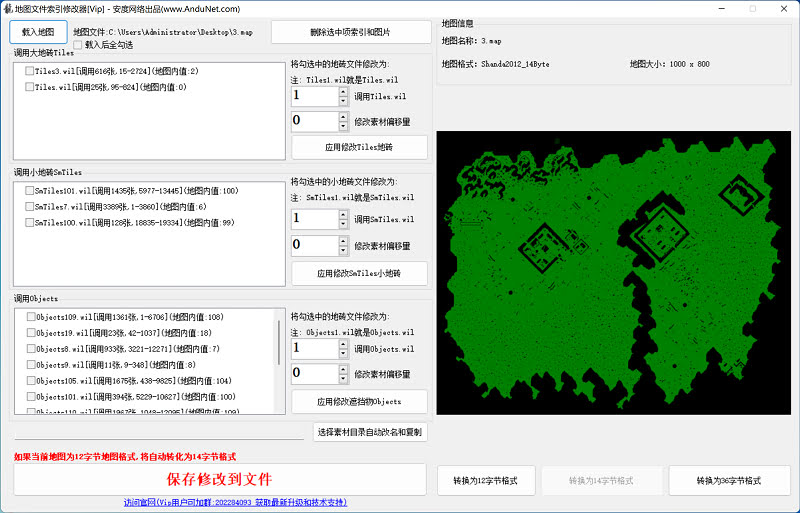The image size is (800, 513).
Task: Increase Tiles 修改素材偏移量 with up arrow
Action: [343, 117]
